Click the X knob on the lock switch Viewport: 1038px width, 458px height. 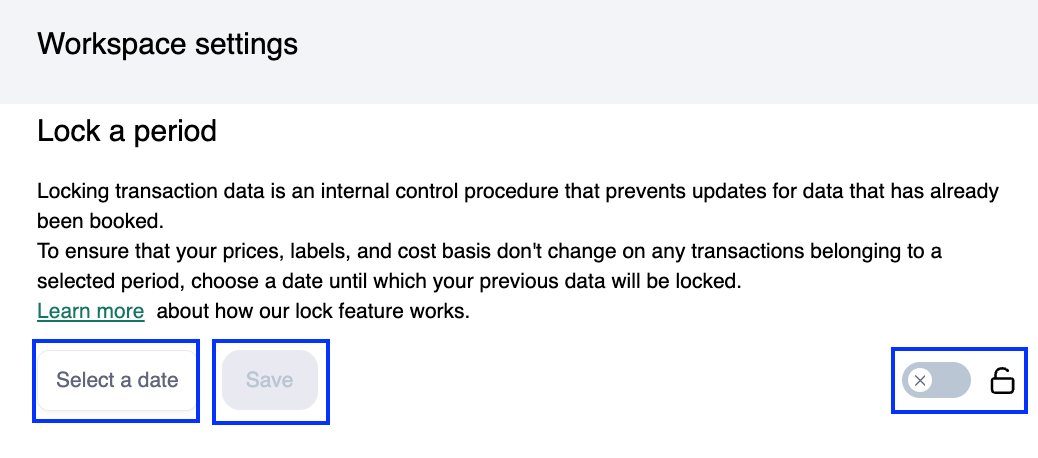click(920, 381)
